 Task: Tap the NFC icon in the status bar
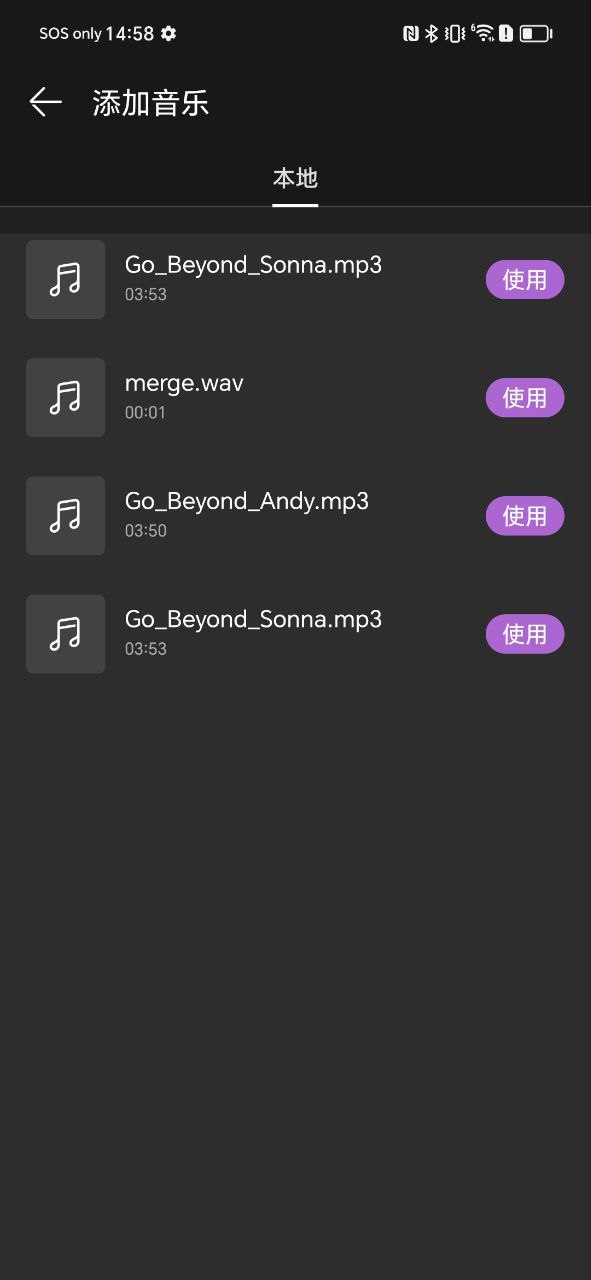tap(410, 33)
